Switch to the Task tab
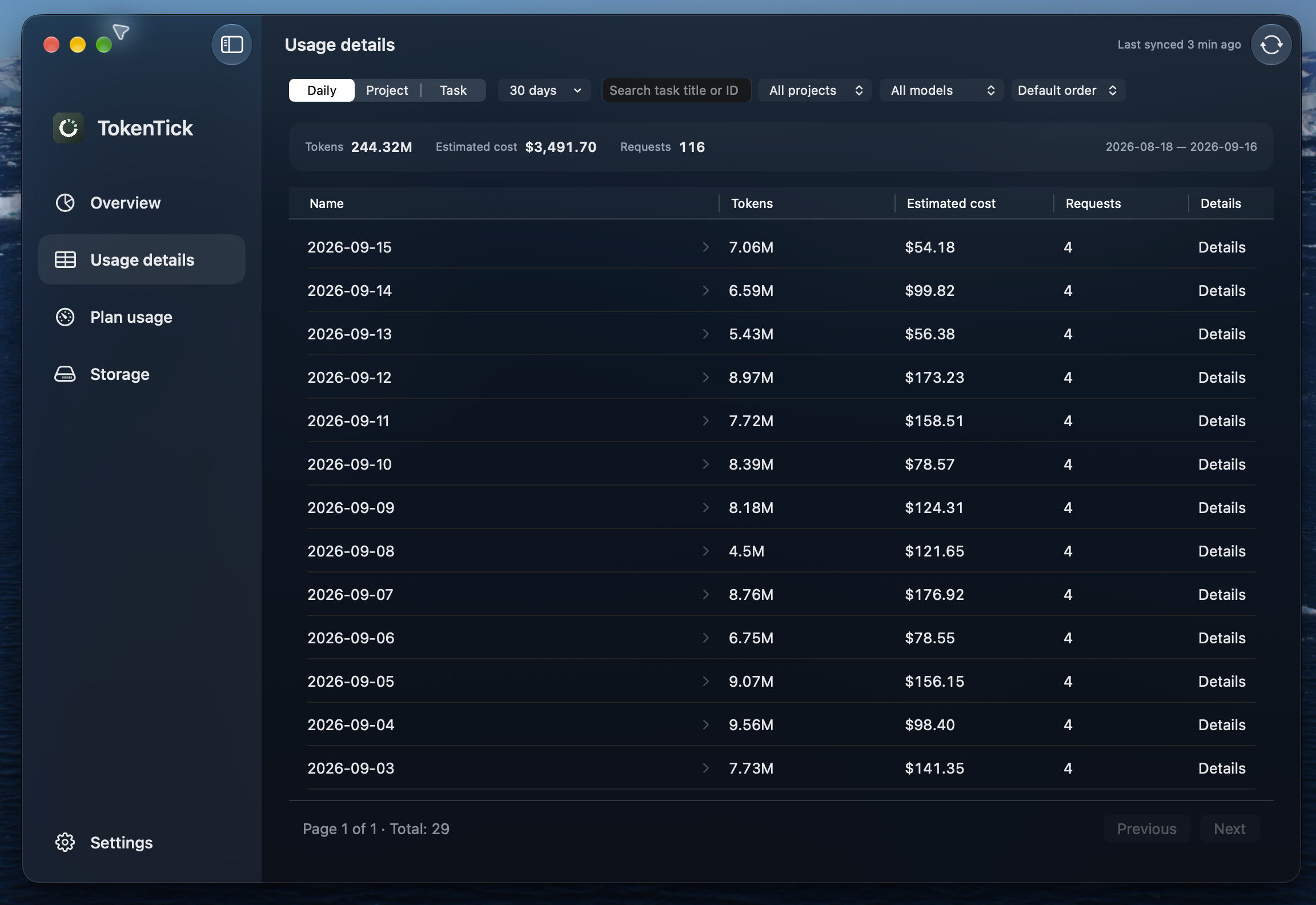 point(453,90)
